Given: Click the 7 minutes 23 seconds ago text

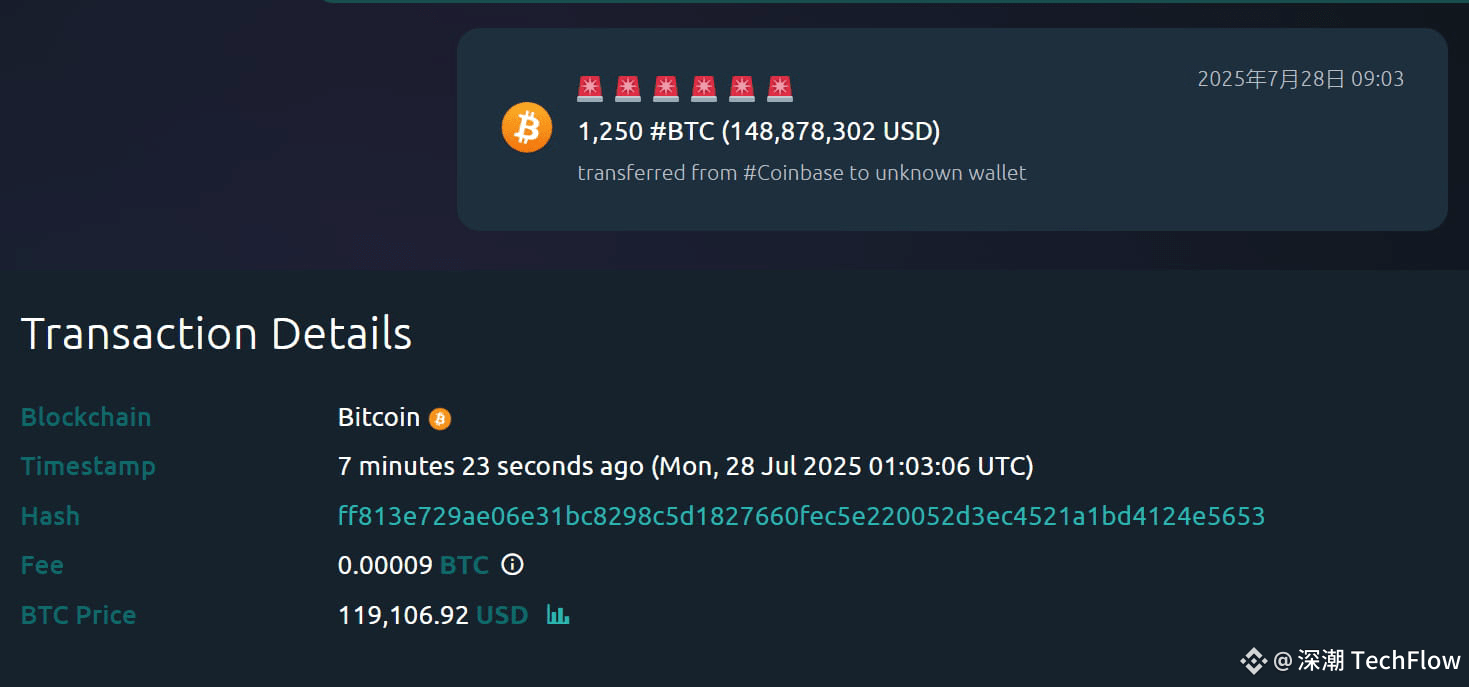Looking at the screenshot, I should pos(491,466).
